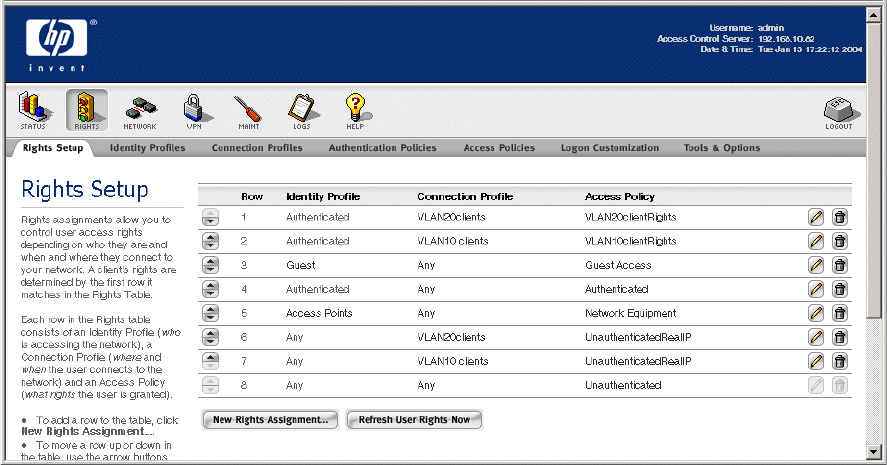This screenshot has height=465, width=887.
Task: Switch to Identity Profiles tab
Action: [148, 148]
